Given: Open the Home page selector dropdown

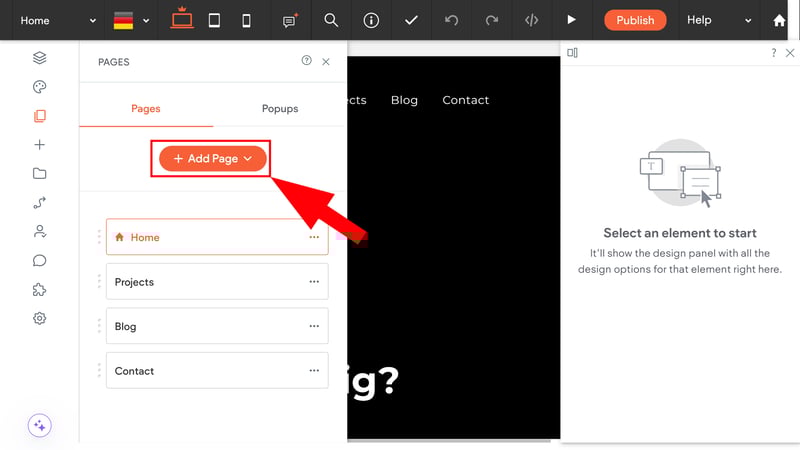Looking at the screenshot, I should 58,20.
